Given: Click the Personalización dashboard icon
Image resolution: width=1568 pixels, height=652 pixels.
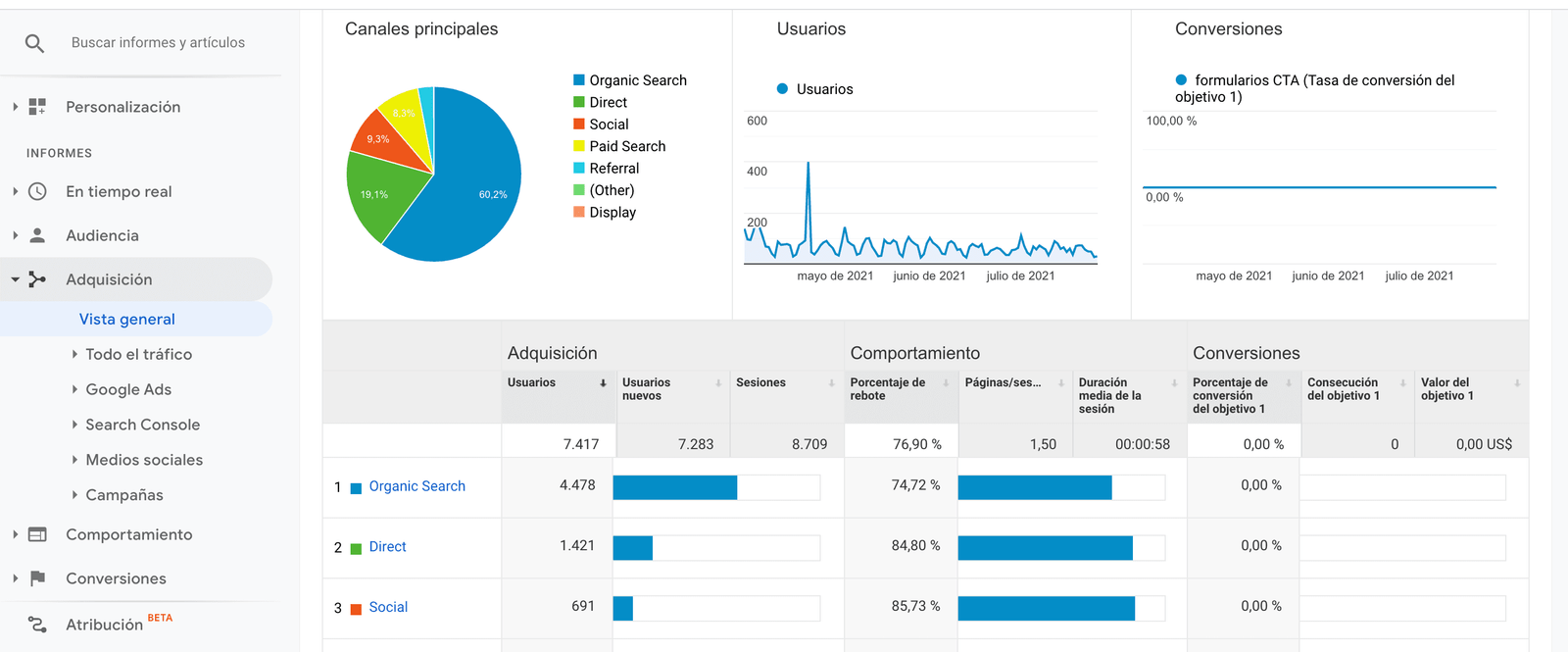Looking at the screenshot, I should point(37,107).
